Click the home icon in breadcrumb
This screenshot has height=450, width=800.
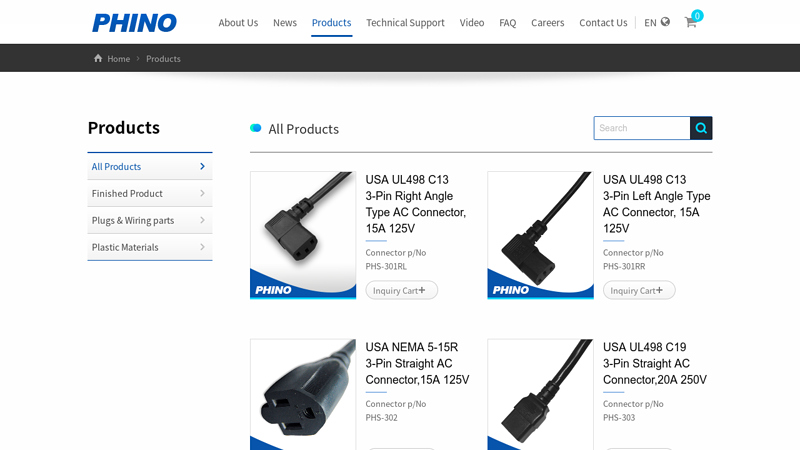98,58
